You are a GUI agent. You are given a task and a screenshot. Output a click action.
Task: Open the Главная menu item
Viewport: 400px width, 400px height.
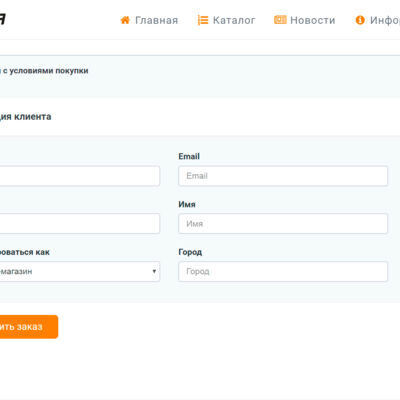pos(156,20)
